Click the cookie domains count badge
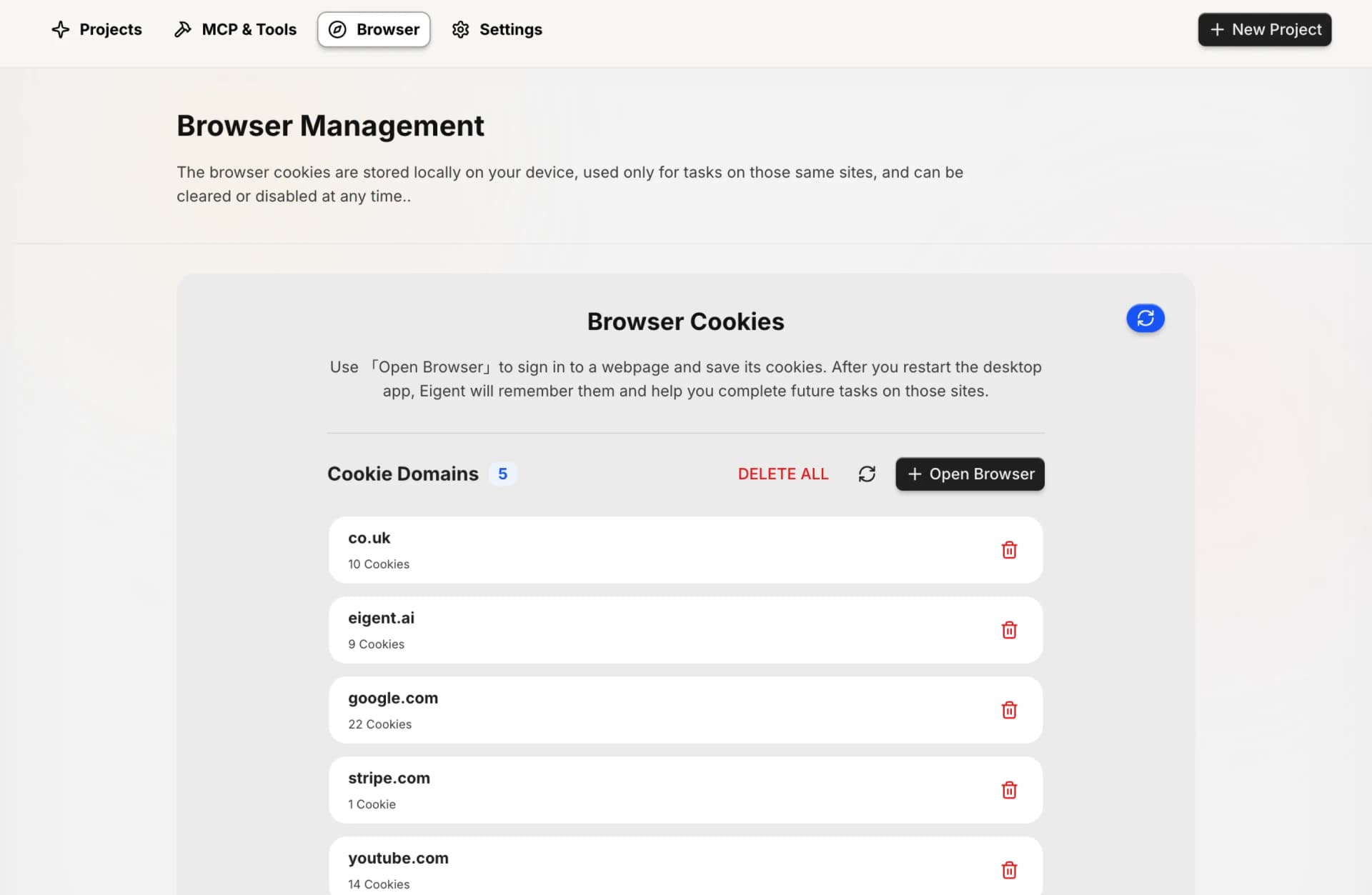This screenshot has height=895, width=1372. coord(502,474)
